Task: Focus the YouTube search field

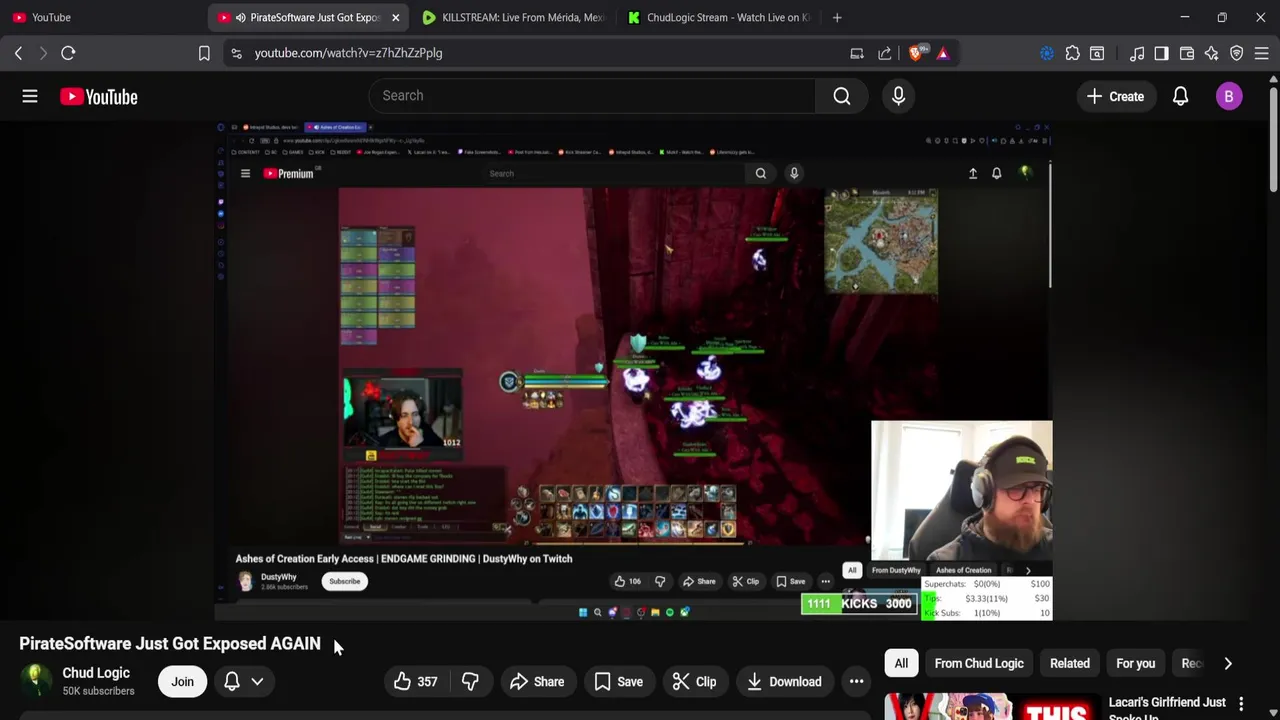Action: [592, 96]
